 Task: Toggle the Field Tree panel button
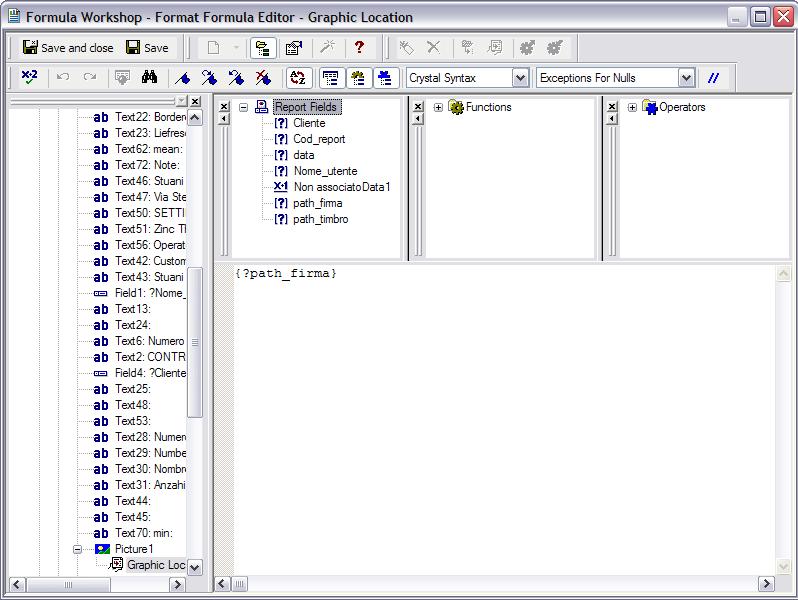tap(331, 78)
